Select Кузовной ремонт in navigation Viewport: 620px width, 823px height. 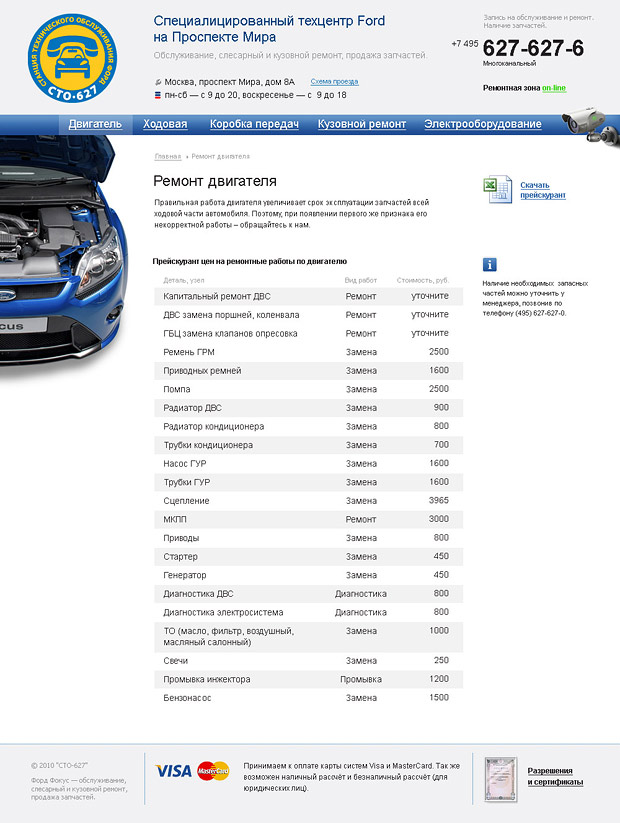click(362, 124)
